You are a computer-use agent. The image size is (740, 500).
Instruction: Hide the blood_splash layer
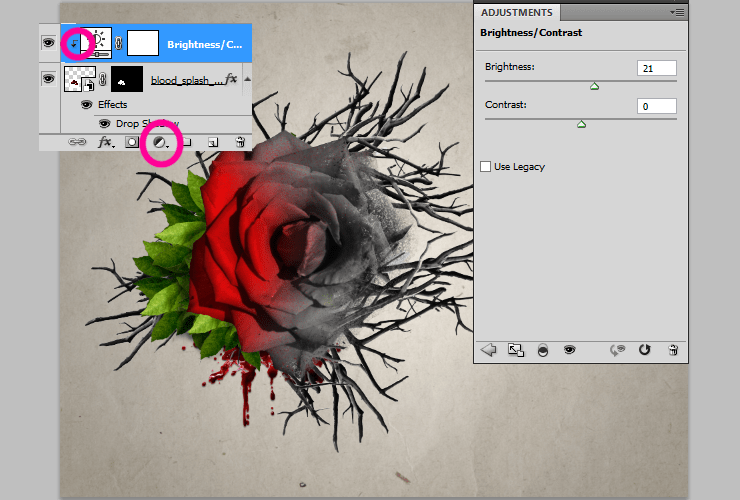click(49, 78)
